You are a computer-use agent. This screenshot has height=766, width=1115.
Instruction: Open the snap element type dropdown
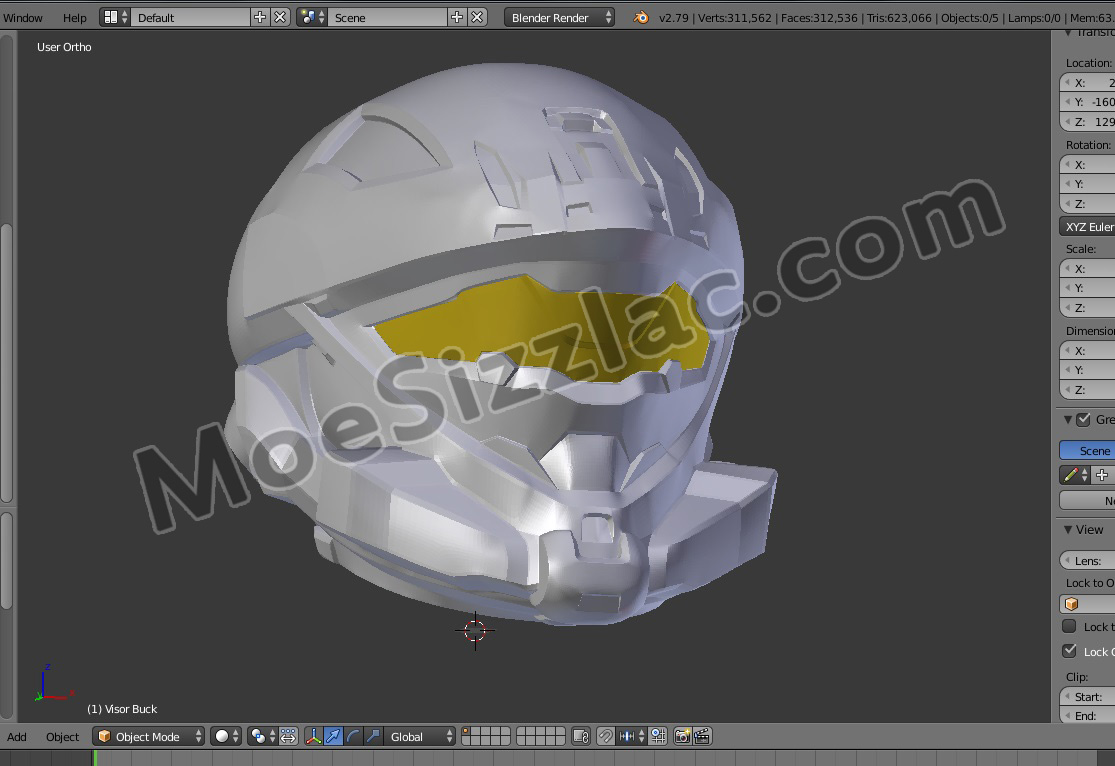(x=631, y=737)
